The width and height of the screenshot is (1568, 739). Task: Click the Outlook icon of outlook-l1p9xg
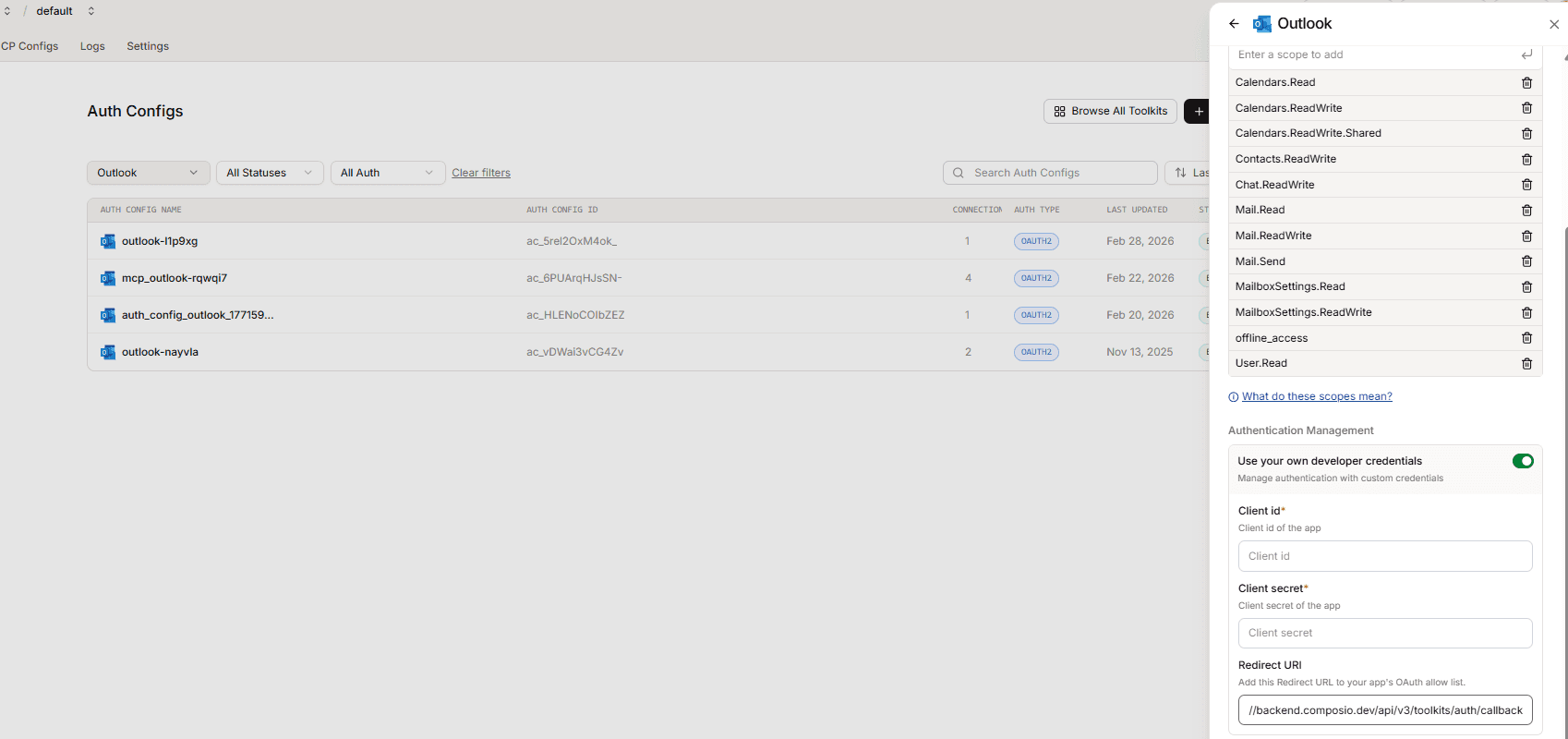[x=108, y=241]
